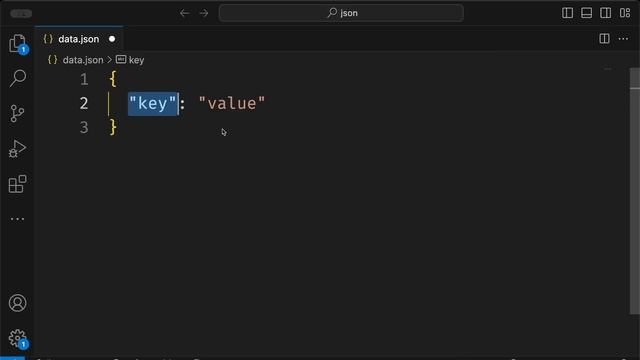The image size is (640, 360).
Task: Show additional views ellipsis in activity bar
Action: (x=18, y=219)
